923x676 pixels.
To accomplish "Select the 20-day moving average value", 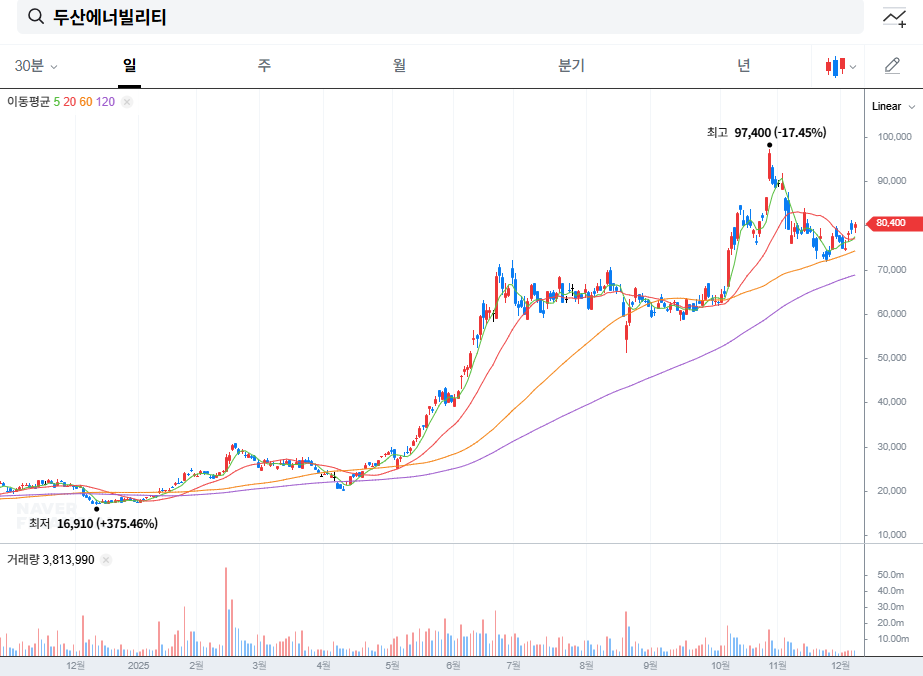I will click(69, 102).
